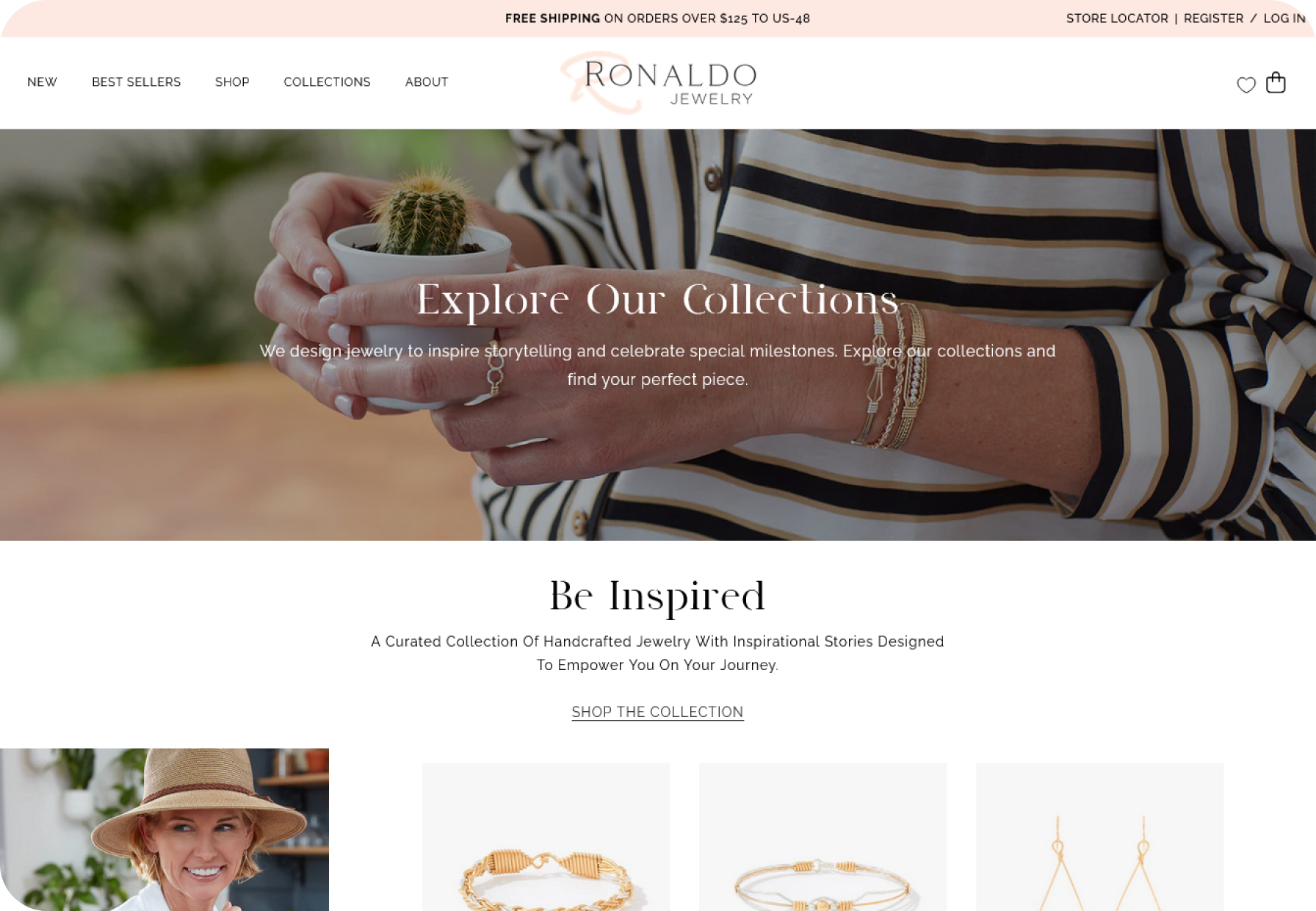Open the gold braided bracelet product thumbnail
The image size is (1316, 911).
point(546,837)
